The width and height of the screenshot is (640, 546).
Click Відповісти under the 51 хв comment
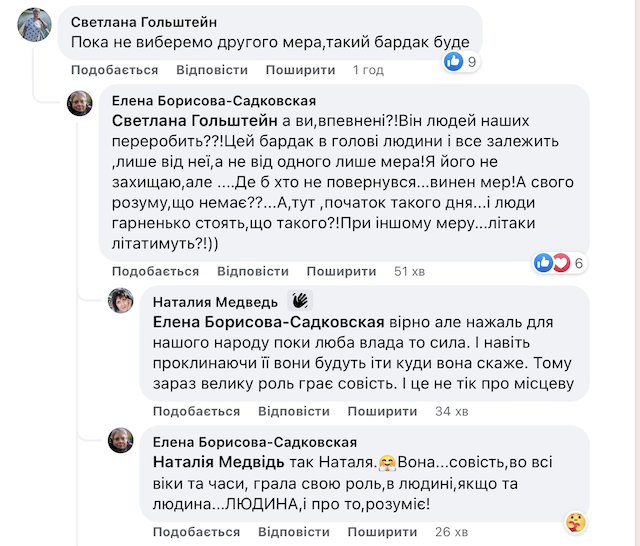(x=253, y=271)
